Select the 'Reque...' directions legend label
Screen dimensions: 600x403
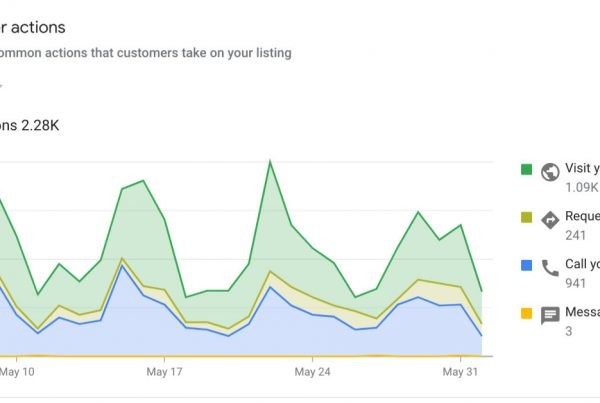pyautogui.click(x=581, y=217)
